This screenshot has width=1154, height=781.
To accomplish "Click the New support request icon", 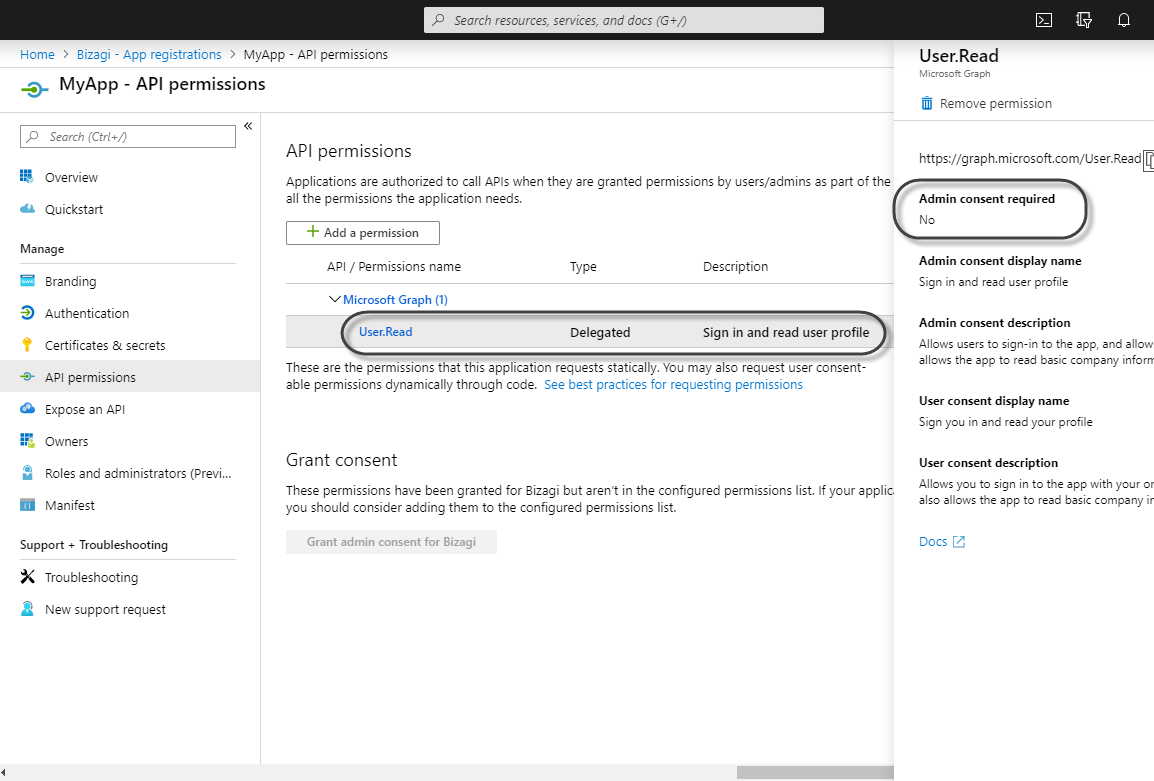I will [x=27, y=609].
